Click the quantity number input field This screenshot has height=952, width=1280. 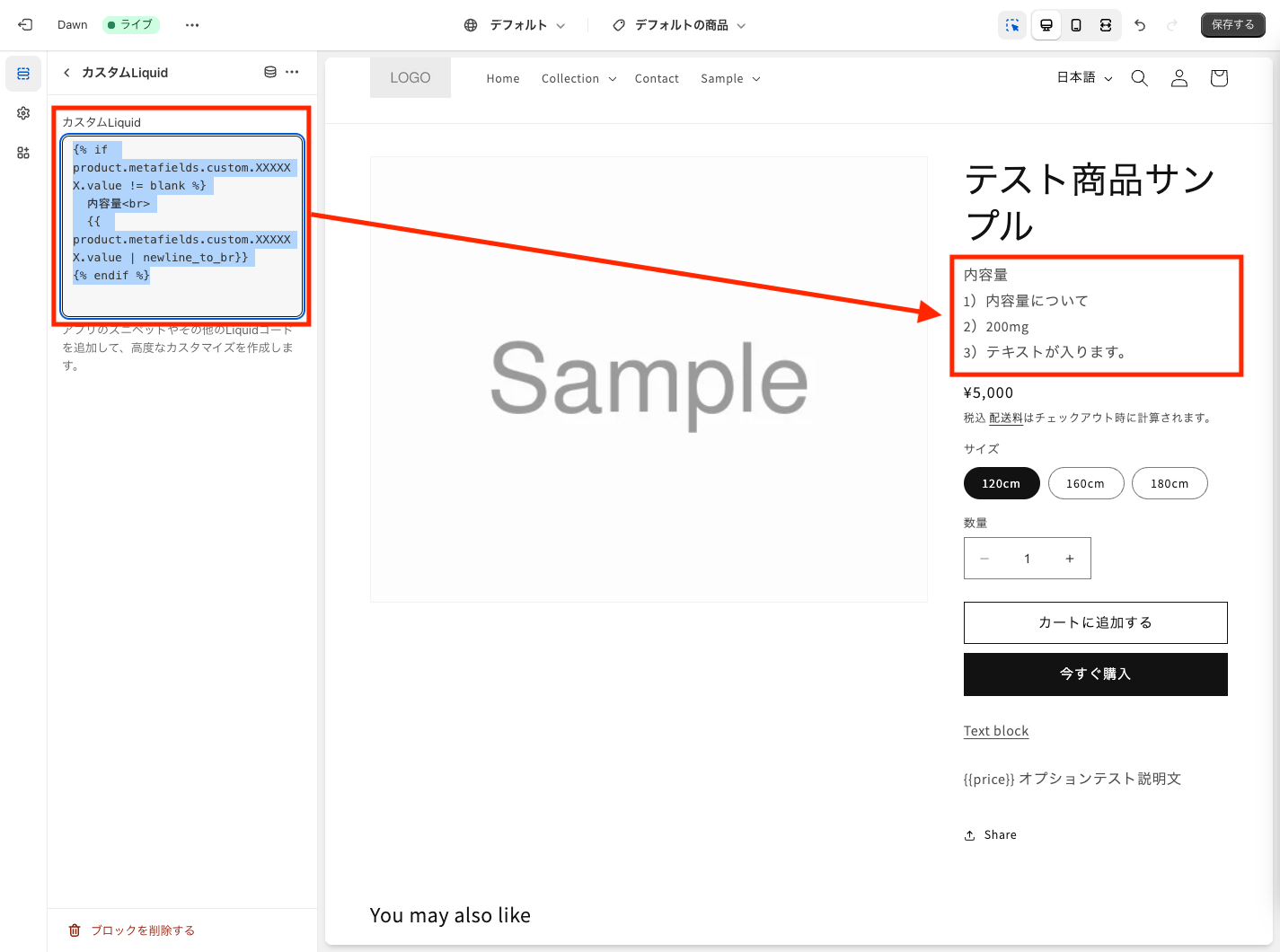tap(1028, 559)
